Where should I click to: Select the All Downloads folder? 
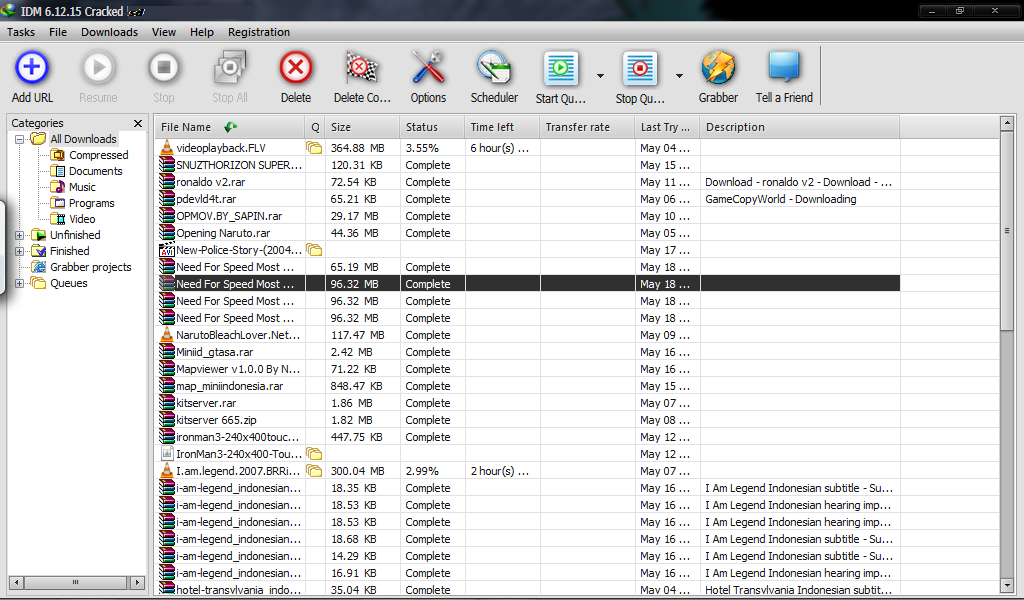pos(74,139)
